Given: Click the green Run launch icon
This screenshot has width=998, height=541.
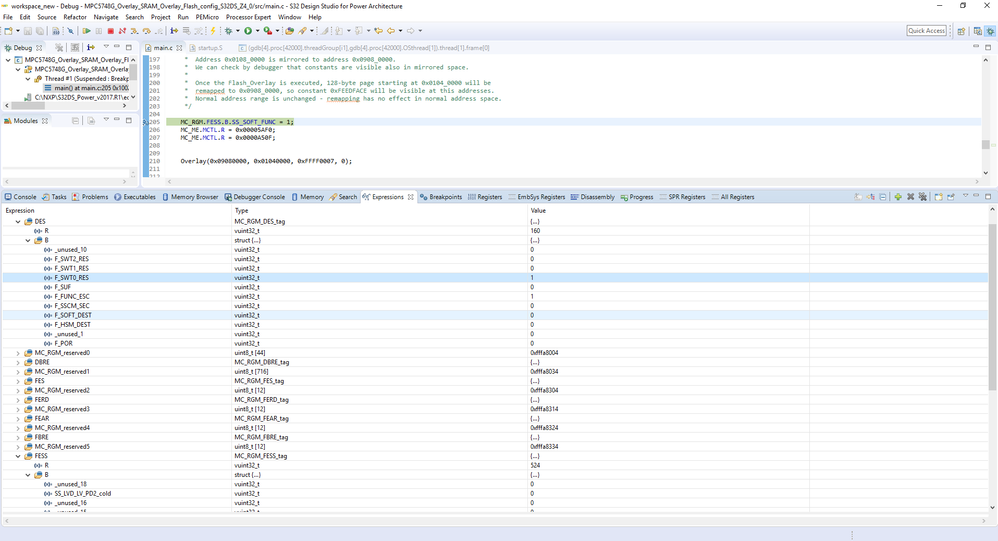Looking at the screenshot, I should click(248, 31).
